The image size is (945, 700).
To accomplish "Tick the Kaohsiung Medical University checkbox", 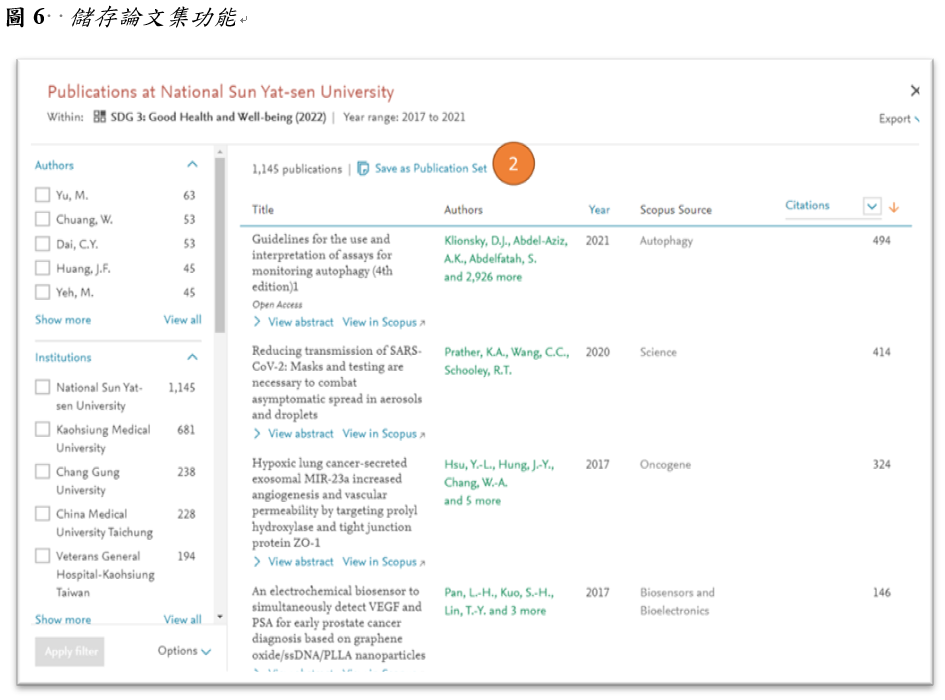I will [x=42, y=429].
